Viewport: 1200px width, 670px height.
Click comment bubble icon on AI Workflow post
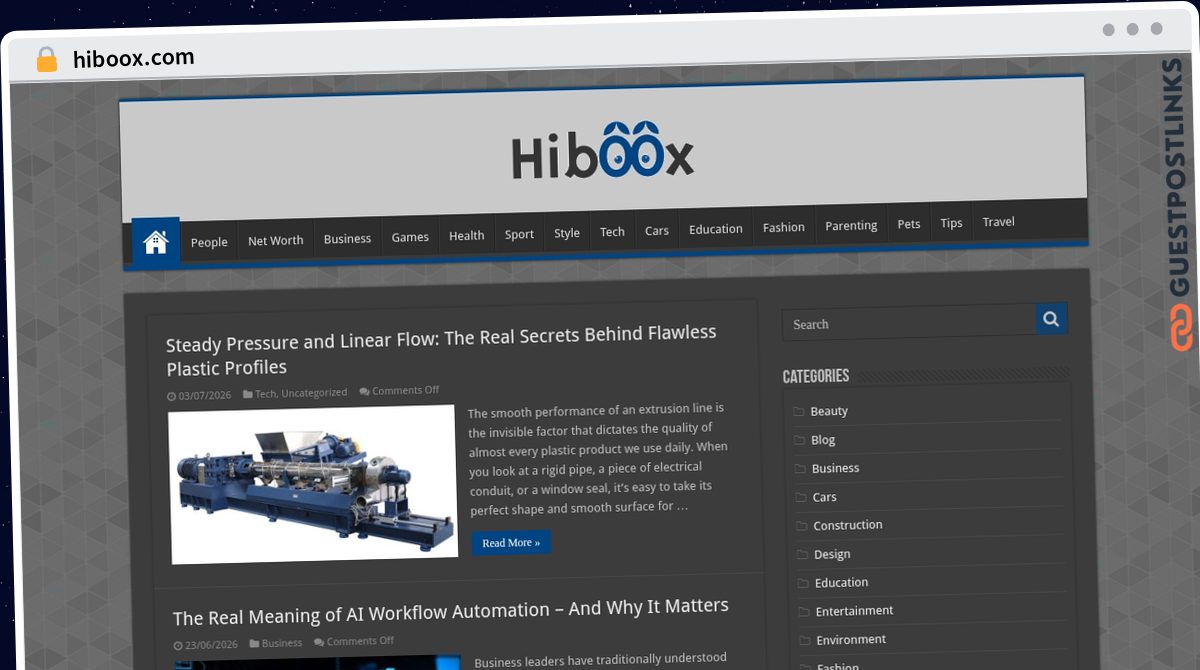(x=319, y=642)
